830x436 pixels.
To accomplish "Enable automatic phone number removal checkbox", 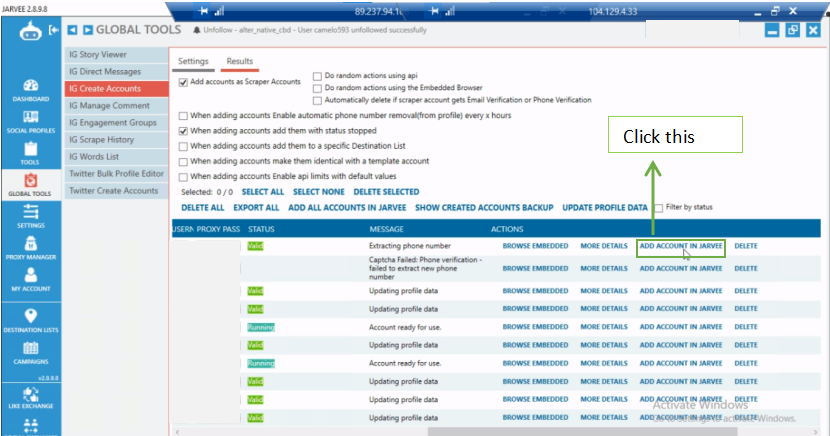I will click(183, 116).
